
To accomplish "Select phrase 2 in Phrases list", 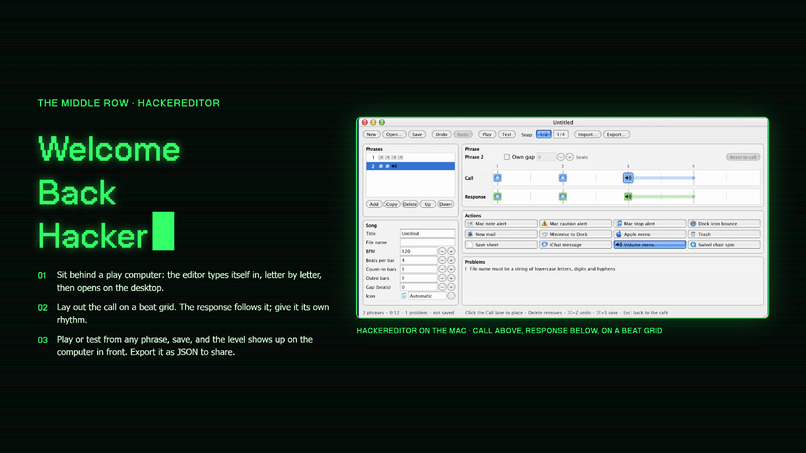I will [x=410, y=166].
